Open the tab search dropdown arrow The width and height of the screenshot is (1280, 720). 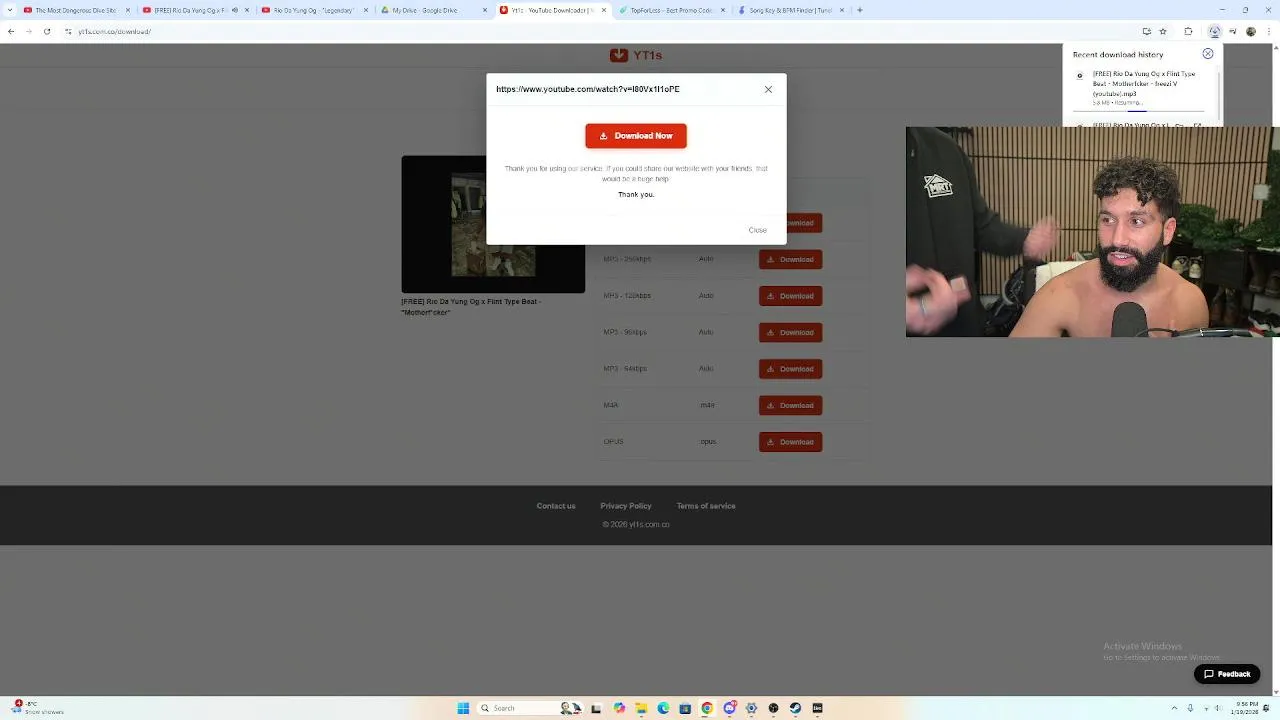8,10
